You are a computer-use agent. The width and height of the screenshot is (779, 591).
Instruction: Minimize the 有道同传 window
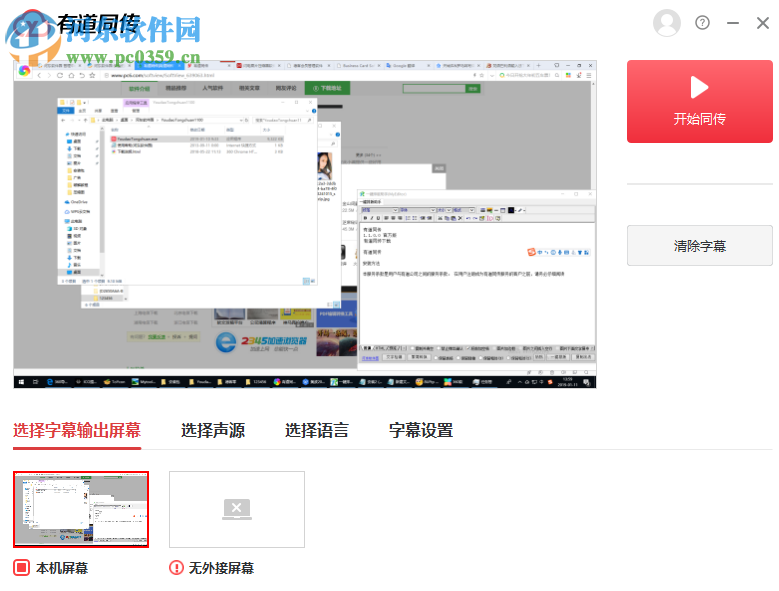tap(732, 23)
